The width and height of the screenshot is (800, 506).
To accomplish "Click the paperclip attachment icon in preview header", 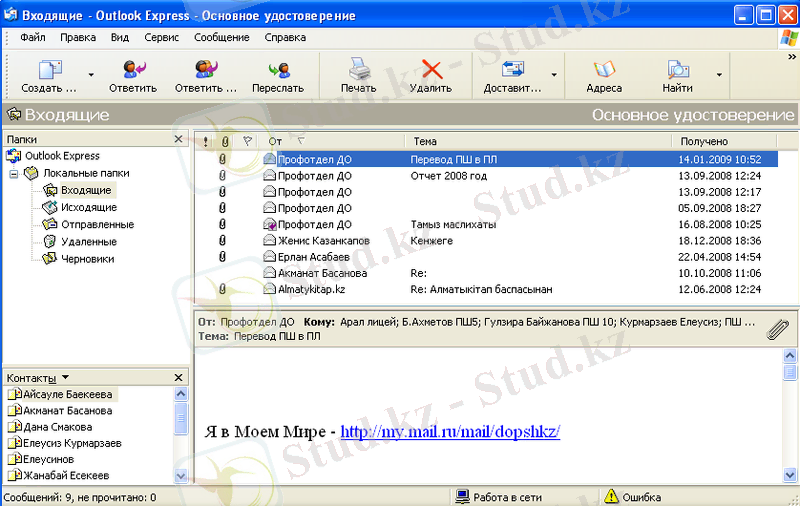I will 777,329.
